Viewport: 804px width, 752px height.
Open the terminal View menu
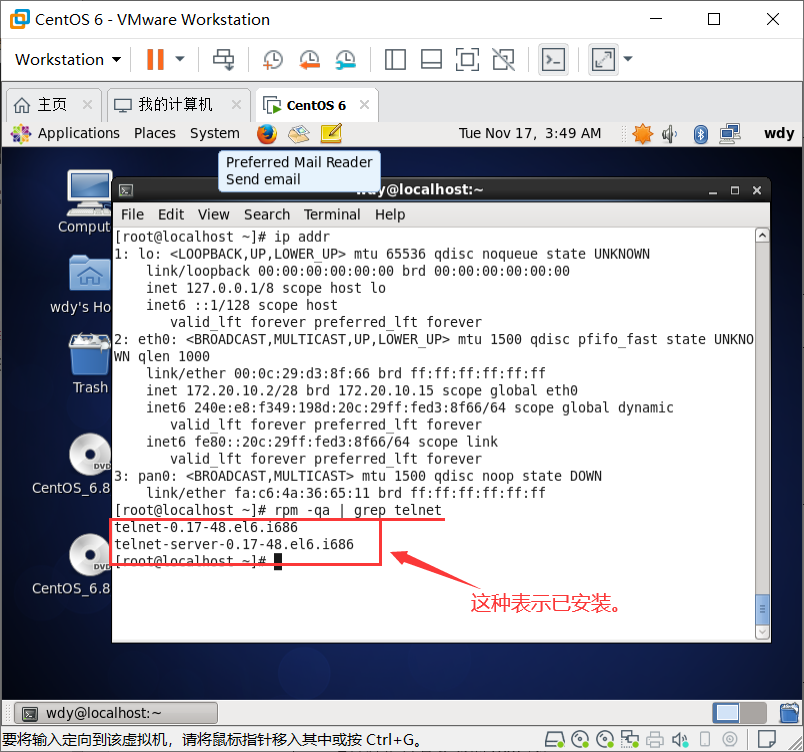pyautogui.click(x=213, y=214)
